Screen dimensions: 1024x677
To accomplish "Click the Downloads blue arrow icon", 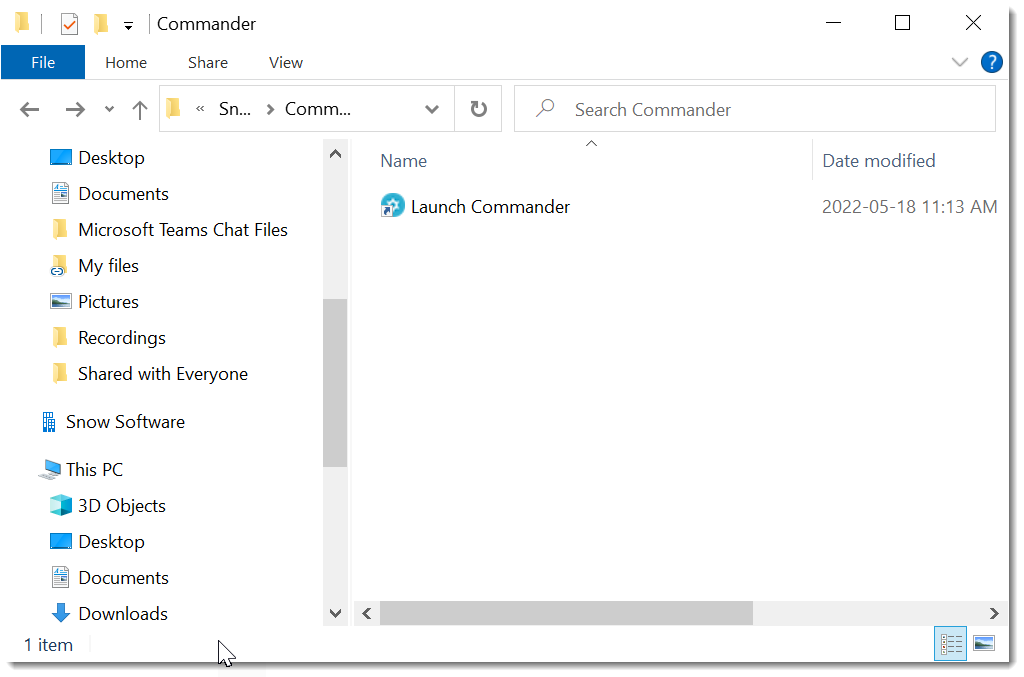I will [x=61, y=613].
